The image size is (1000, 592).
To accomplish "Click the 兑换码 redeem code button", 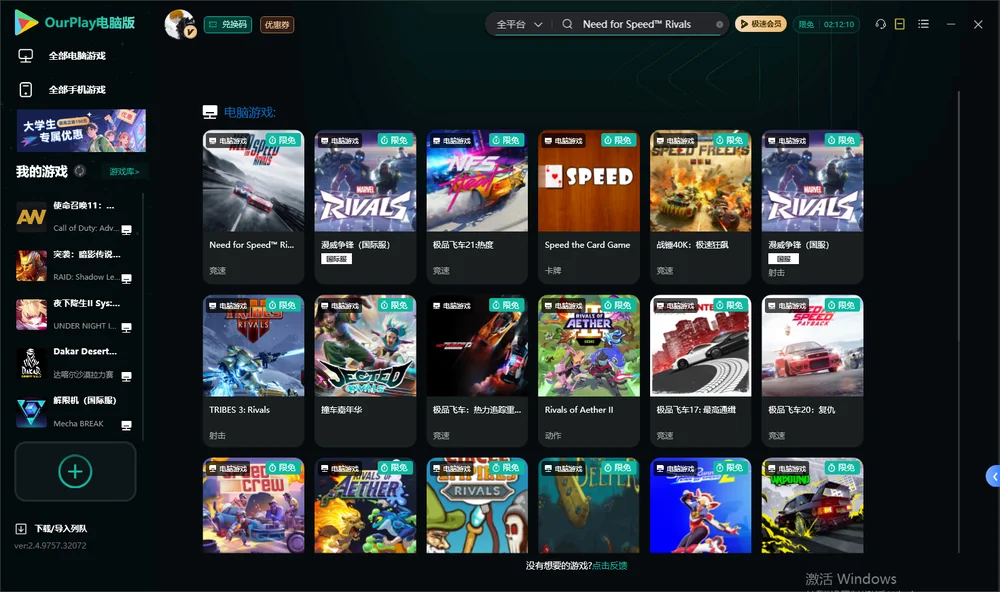I will [x=228, y=24].
